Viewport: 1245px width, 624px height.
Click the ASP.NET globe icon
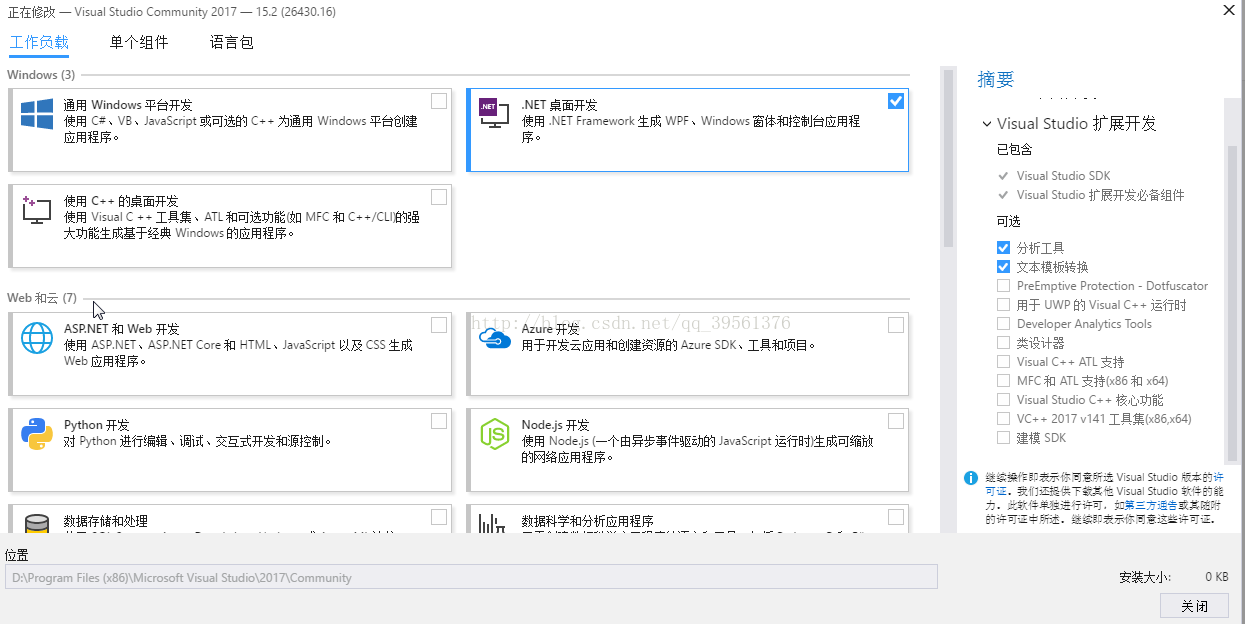pos(37,338)
